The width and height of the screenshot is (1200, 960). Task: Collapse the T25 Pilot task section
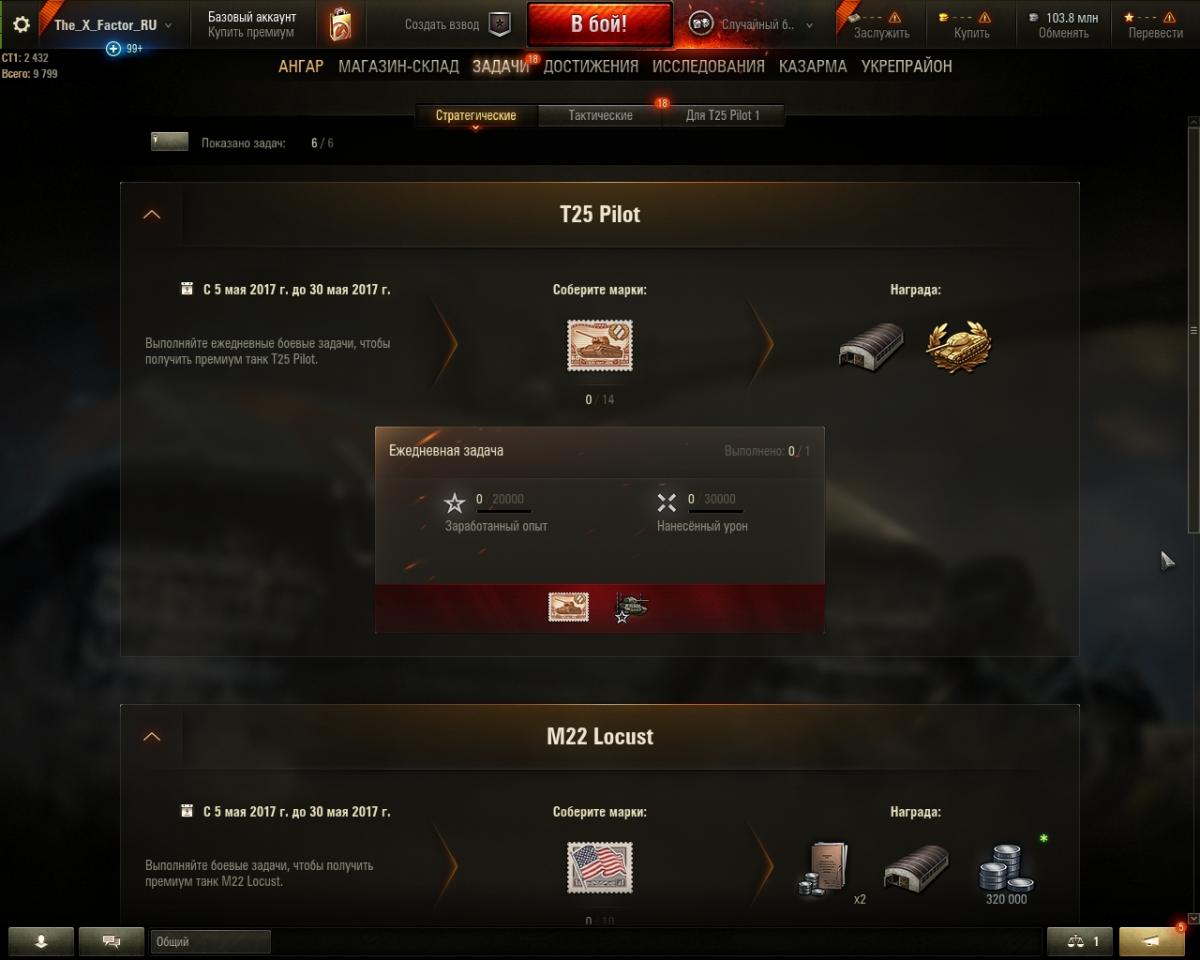(152, 214)
